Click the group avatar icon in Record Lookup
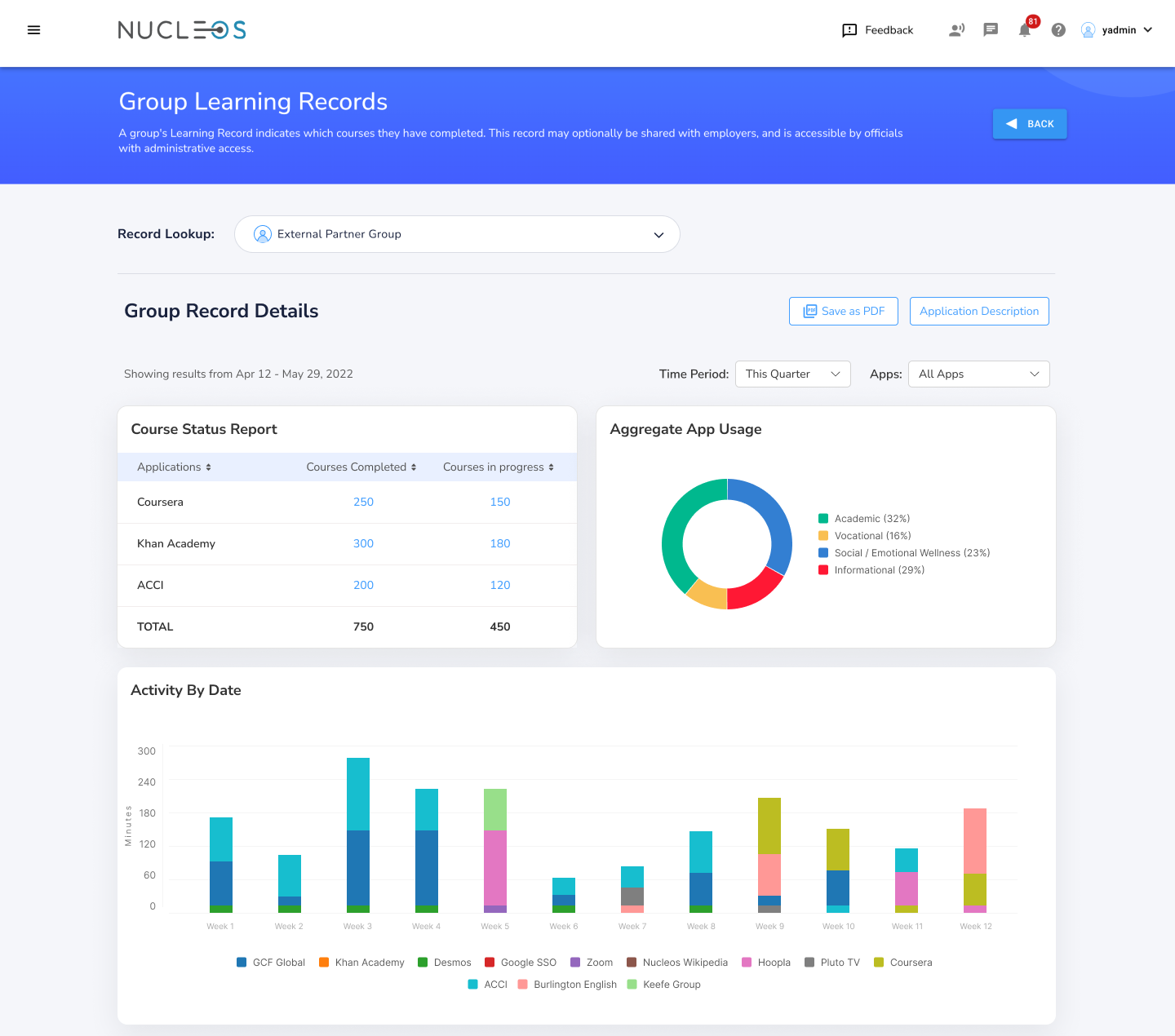 click(263, 234)
